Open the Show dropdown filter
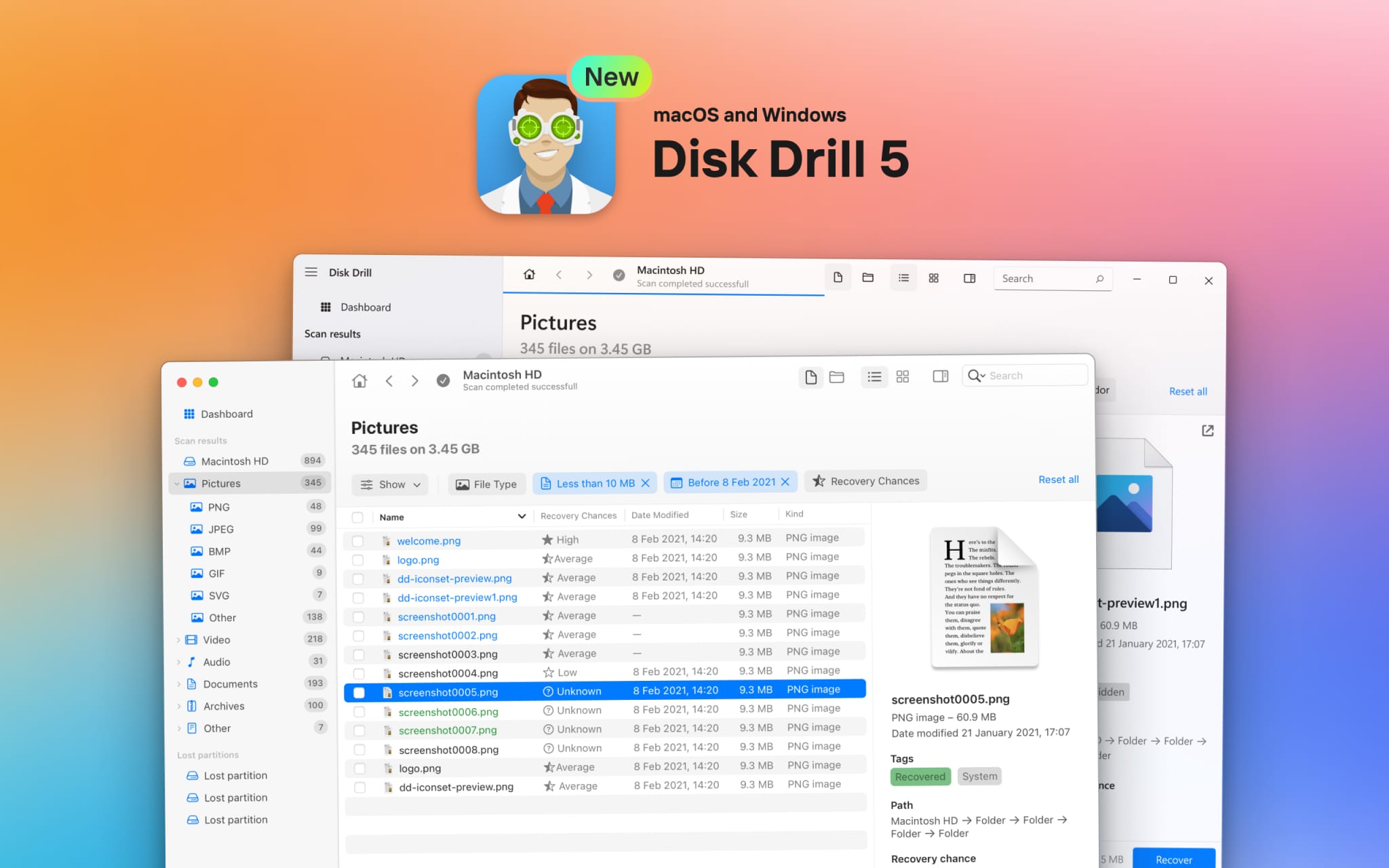The width and height of the screenshot is (1389, 868). 390,484
